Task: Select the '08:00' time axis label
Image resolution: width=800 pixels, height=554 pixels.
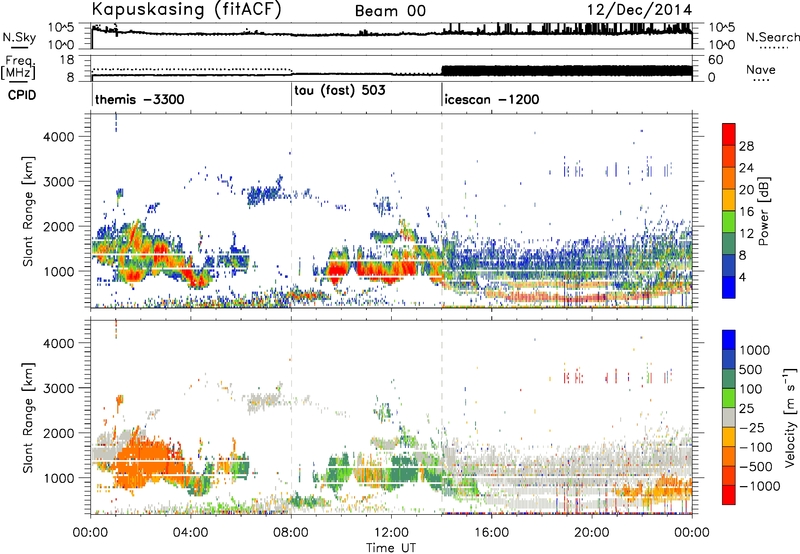Action: click(291, 533)
